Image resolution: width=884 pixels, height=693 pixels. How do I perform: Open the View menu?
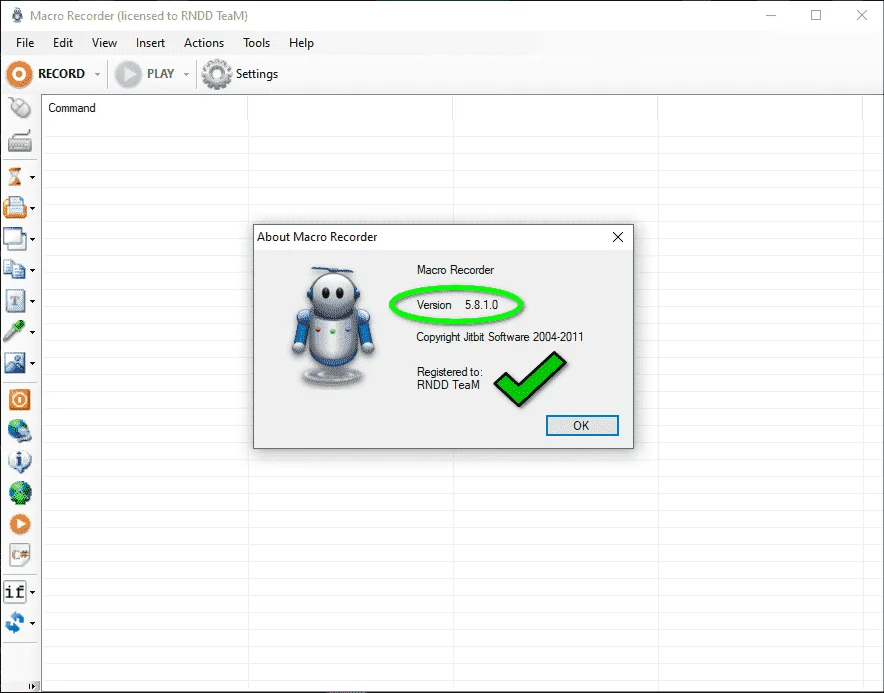tap(104, 43)
